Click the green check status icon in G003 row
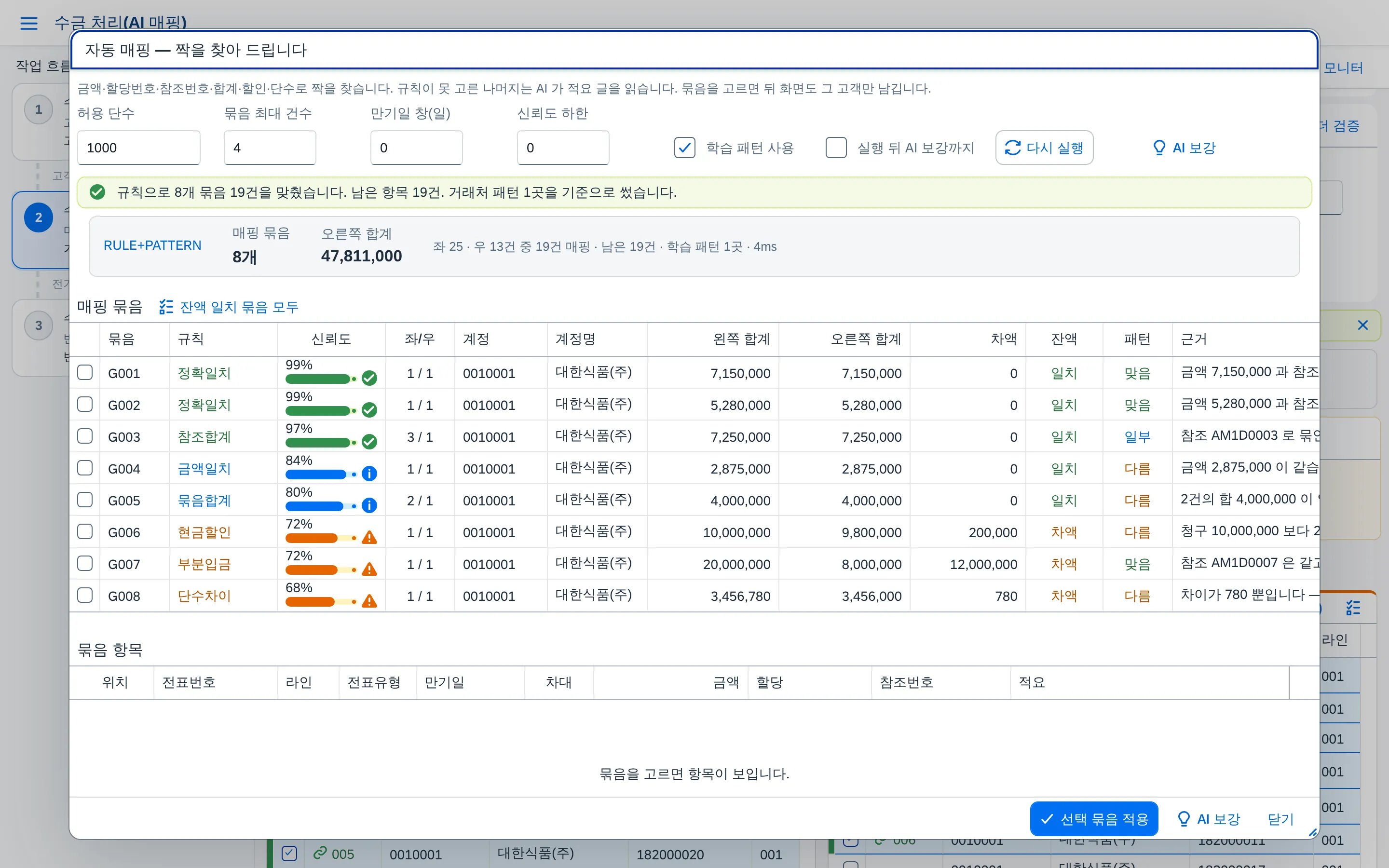The height and width of the screenshot is (868, 1389). 369,441
